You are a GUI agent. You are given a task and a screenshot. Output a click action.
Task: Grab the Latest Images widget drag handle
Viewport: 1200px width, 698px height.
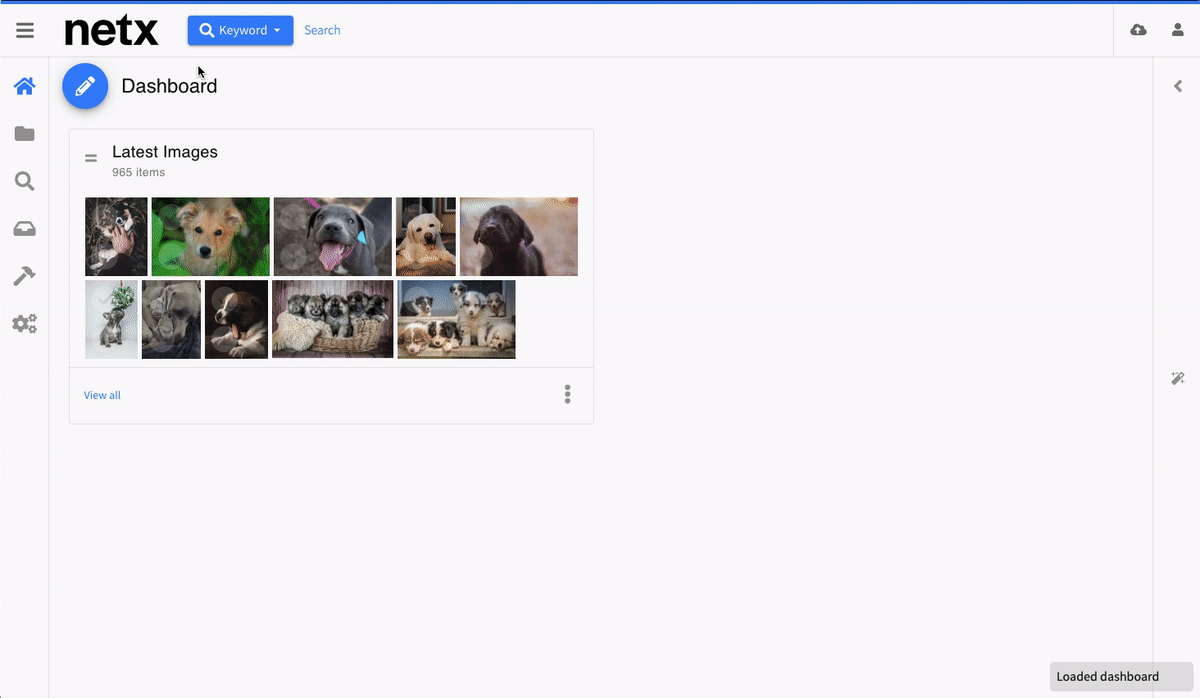pyautogui.click(x=91, y=158)
